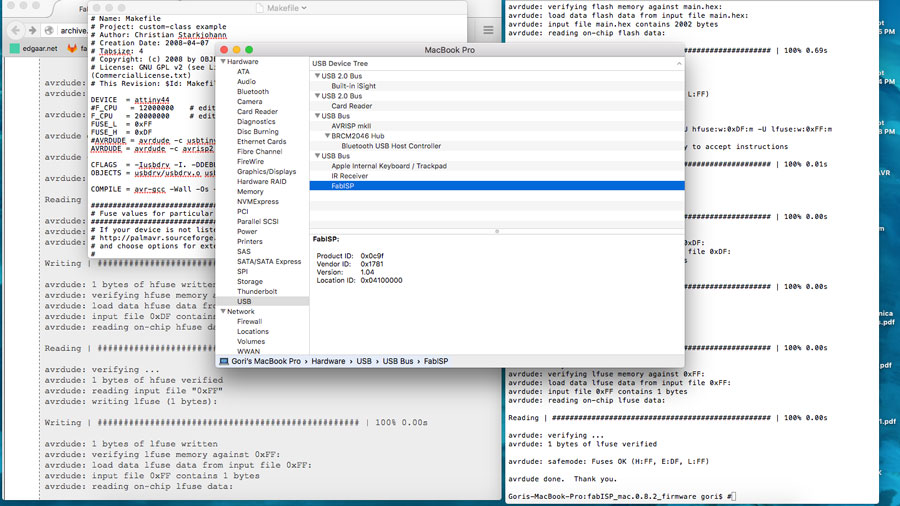Select the highlighted FabISP device row

pyautogui.click(x=497, y=186)
